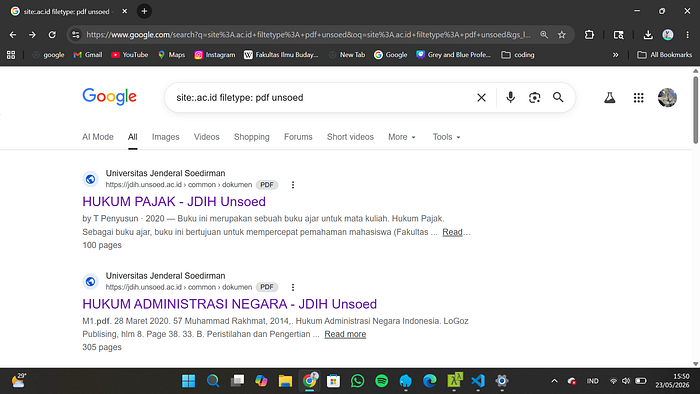Open the Extensions puzzle icon
The width and height of the screenshot is (700, 394).
click(x=589, y=35)
